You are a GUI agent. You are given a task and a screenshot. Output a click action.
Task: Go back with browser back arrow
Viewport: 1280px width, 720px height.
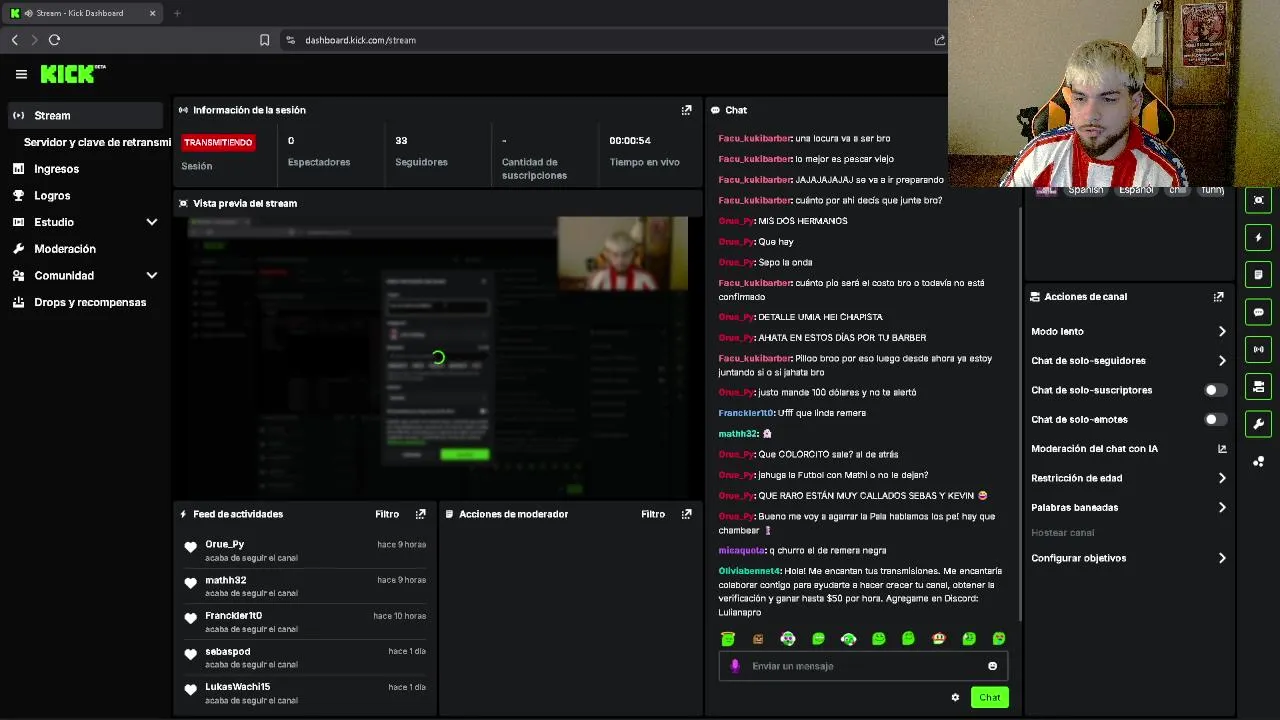tap(15, 40)
